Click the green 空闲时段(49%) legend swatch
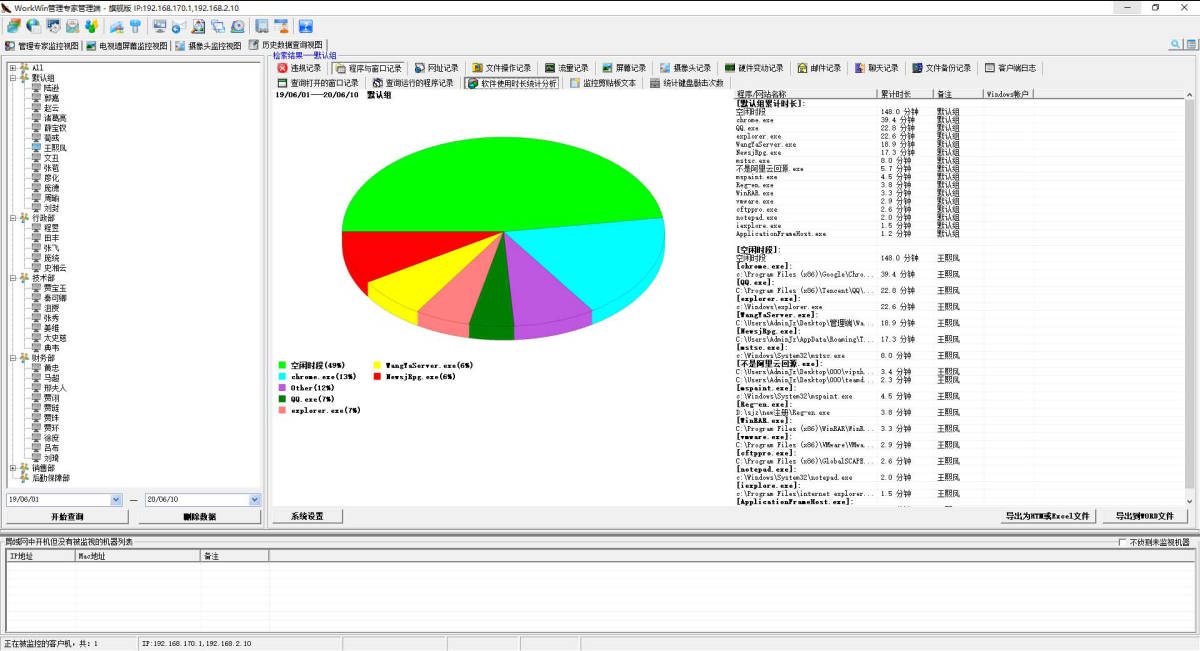 point(283,365)
